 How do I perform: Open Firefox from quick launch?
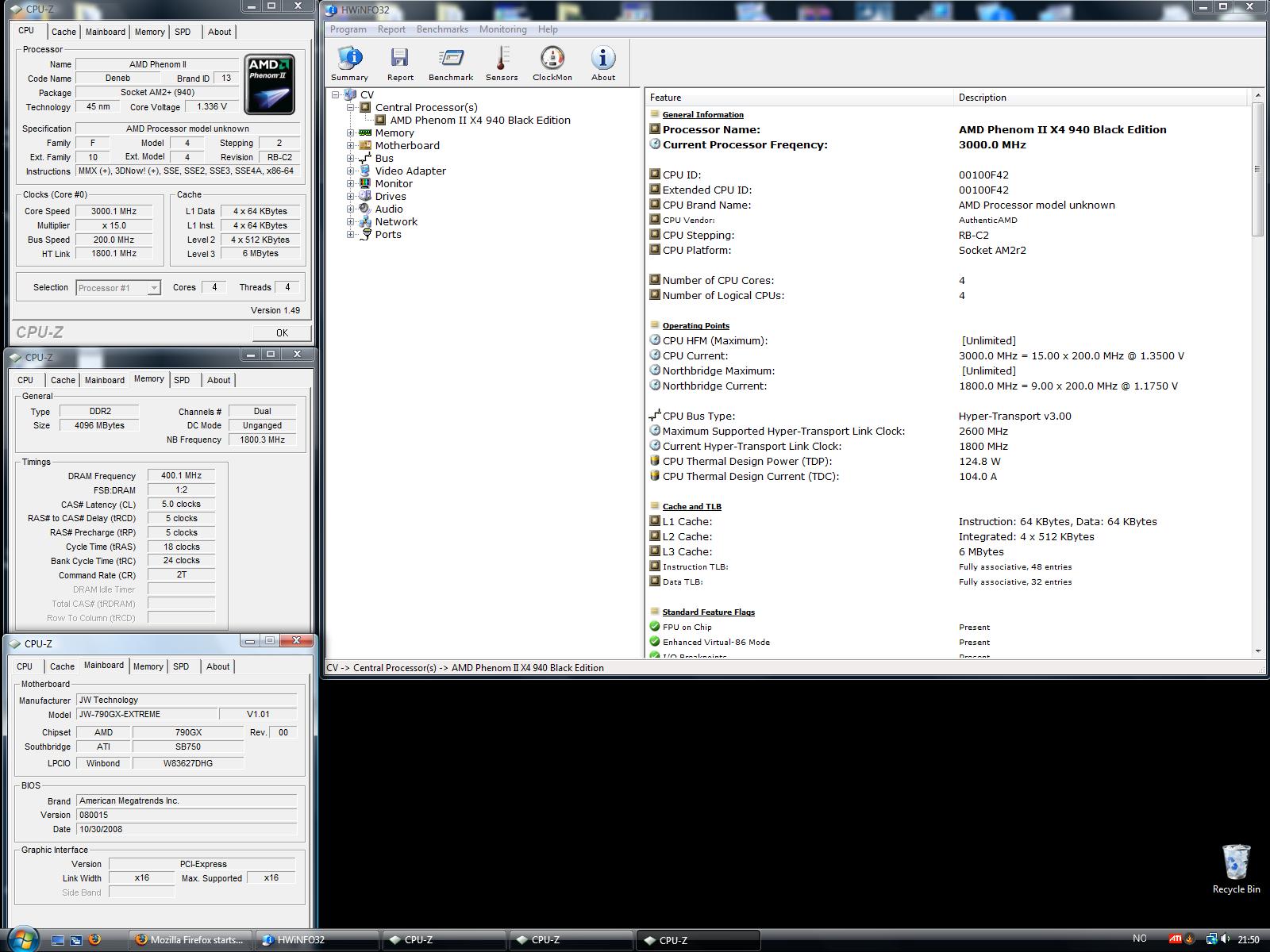click(x=94, y=940)
